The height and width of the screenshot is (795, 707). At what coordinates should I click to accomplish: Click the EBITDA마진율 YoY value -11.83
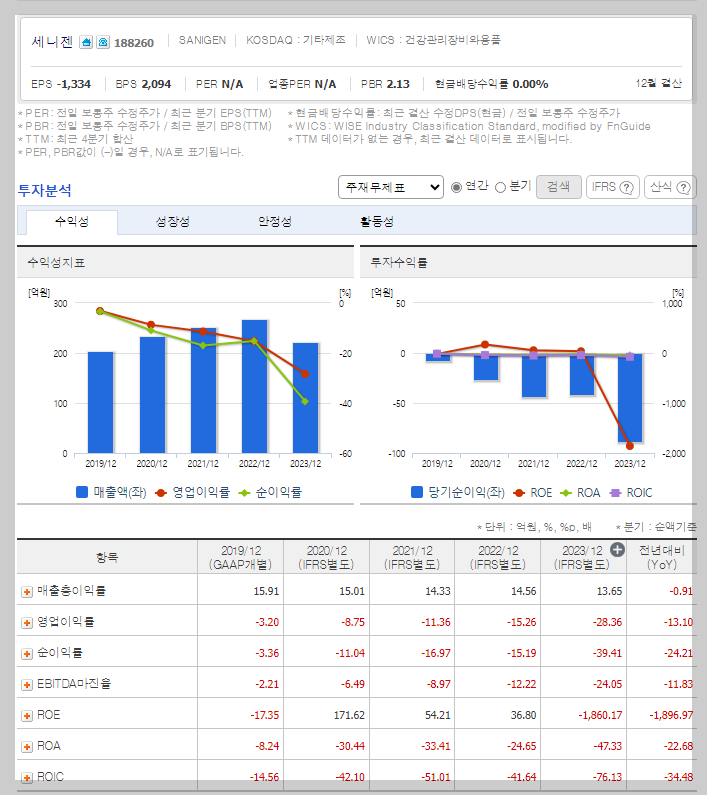(679, 684)
